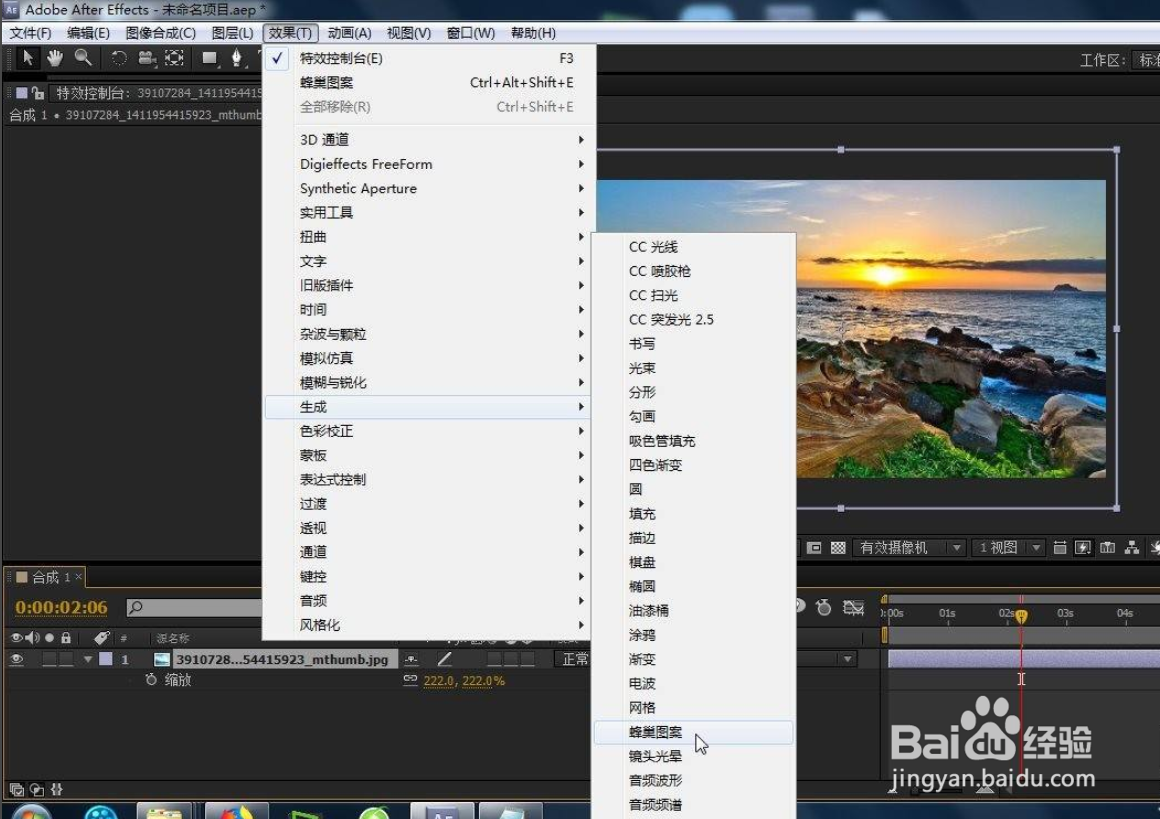Toggle transparency grid in viewer
The width and height of the screenshot is (1160, 819).
click(838, 547)
